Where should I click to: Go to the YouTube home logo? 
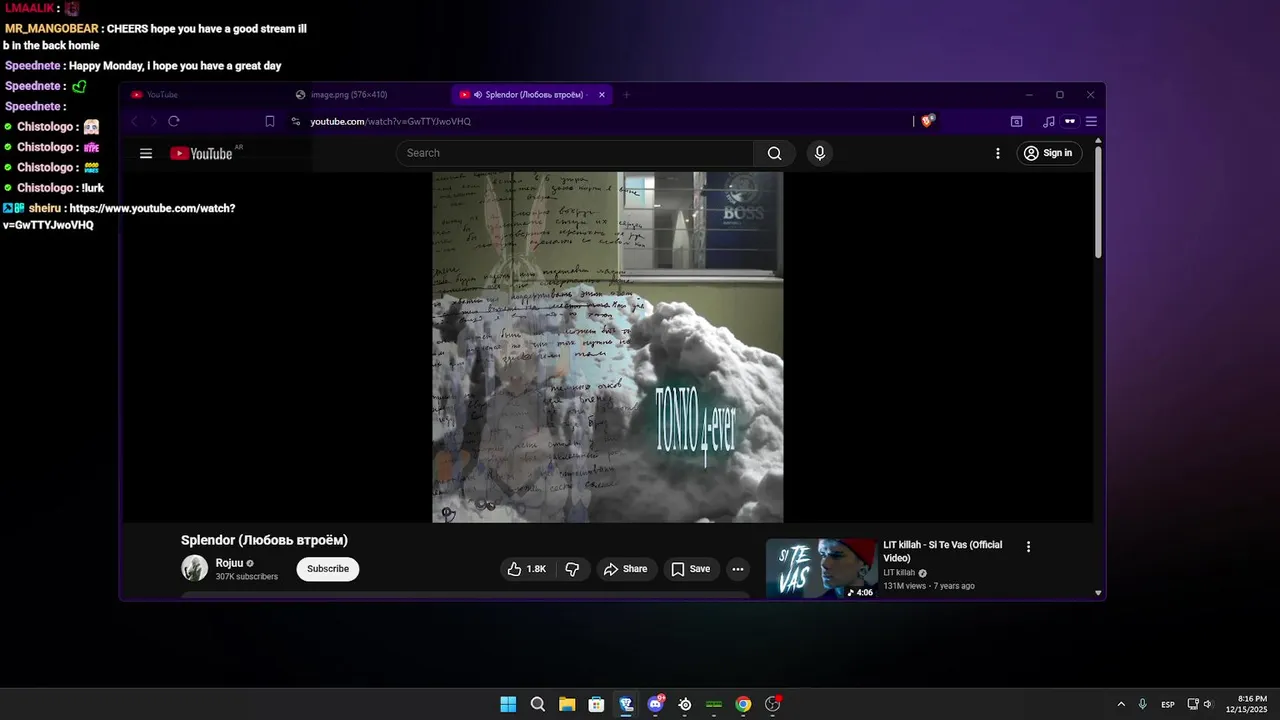tap(201, 153)
